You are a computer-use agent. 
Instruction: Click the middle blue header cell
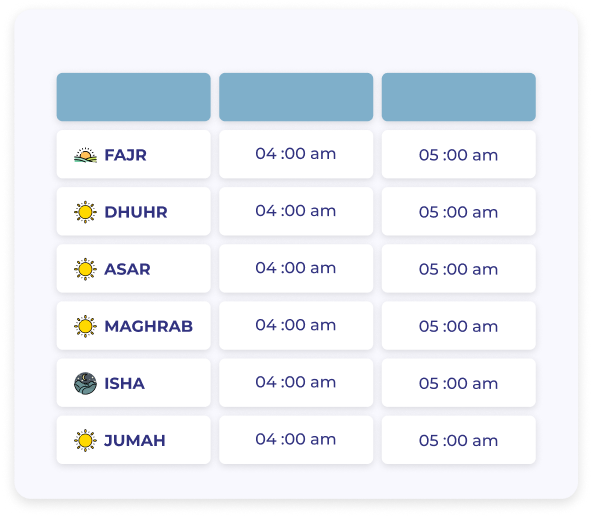click(296, 97)
